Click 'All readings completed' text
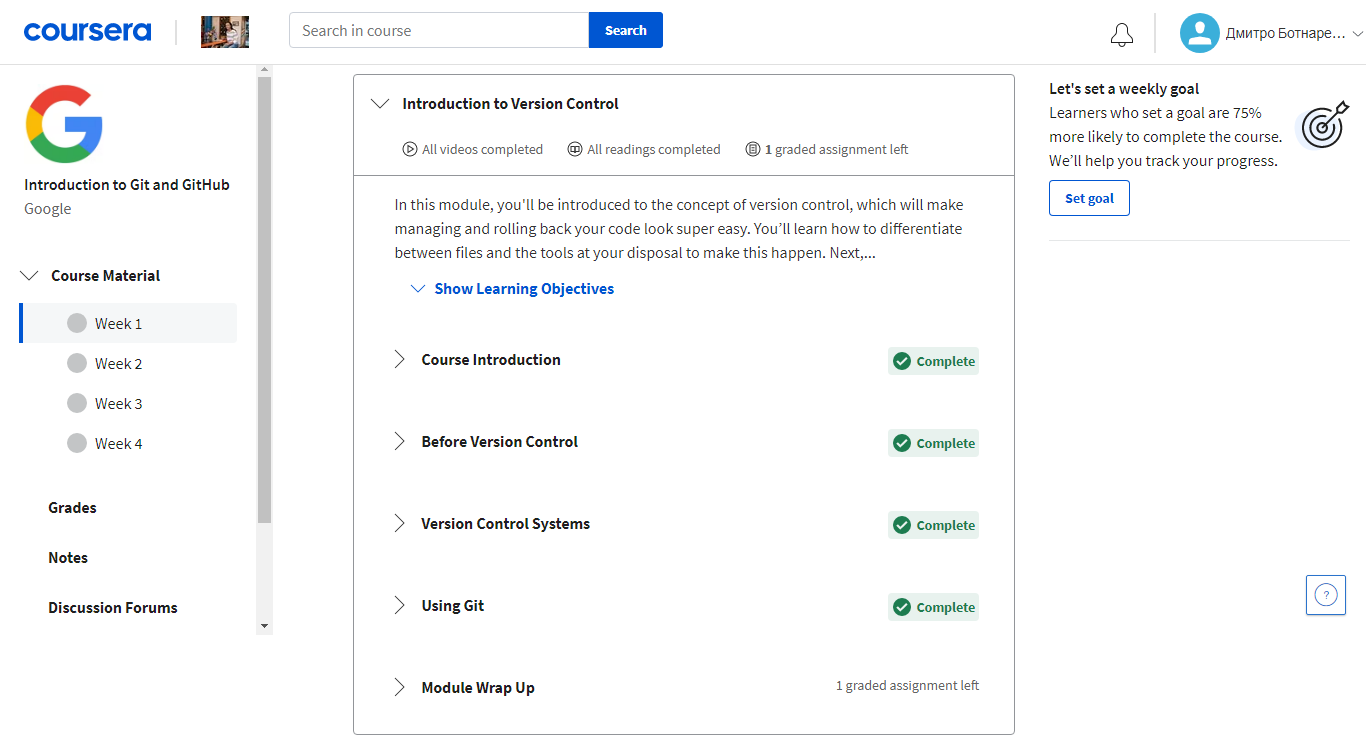The image size is (1366, 741). 654,149
